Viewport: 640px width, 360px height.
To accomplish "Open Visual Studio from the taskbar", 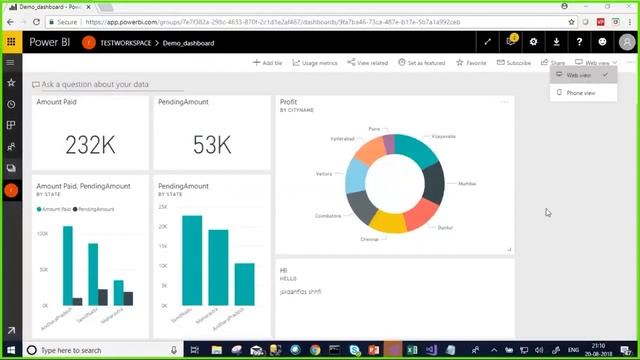I will point(432,350).
